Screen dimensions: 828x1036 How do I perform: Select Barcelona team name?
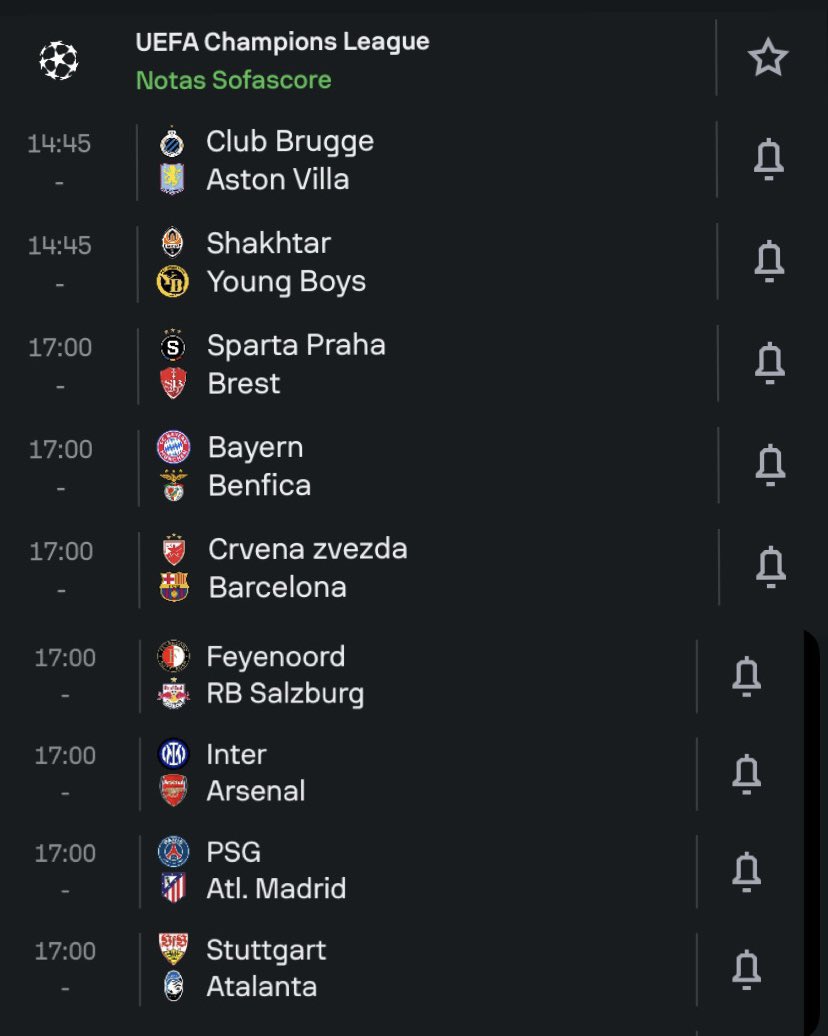click(278, 587)
